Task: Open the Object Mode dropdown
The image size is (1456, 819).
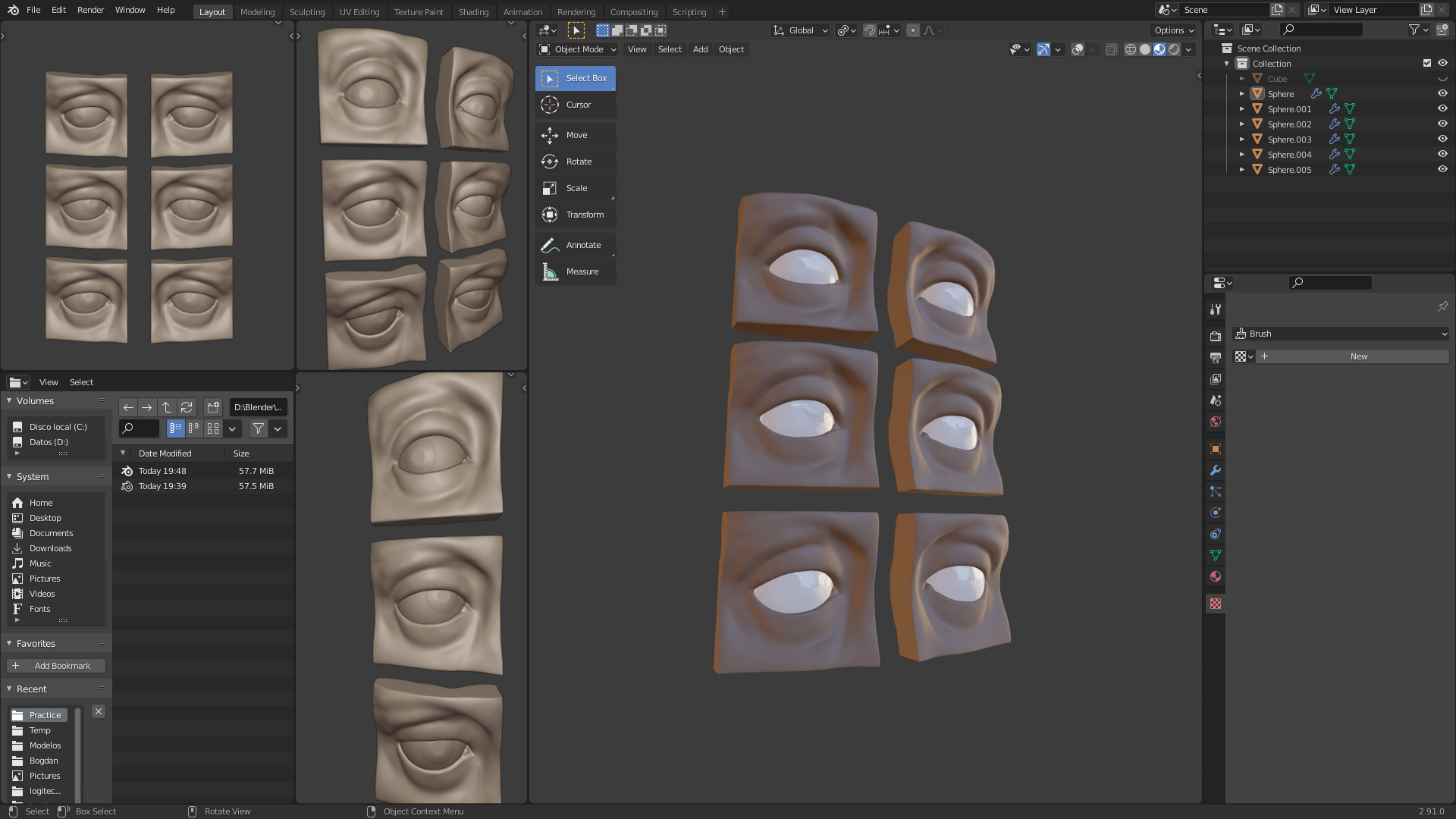Action: [577, 49]
